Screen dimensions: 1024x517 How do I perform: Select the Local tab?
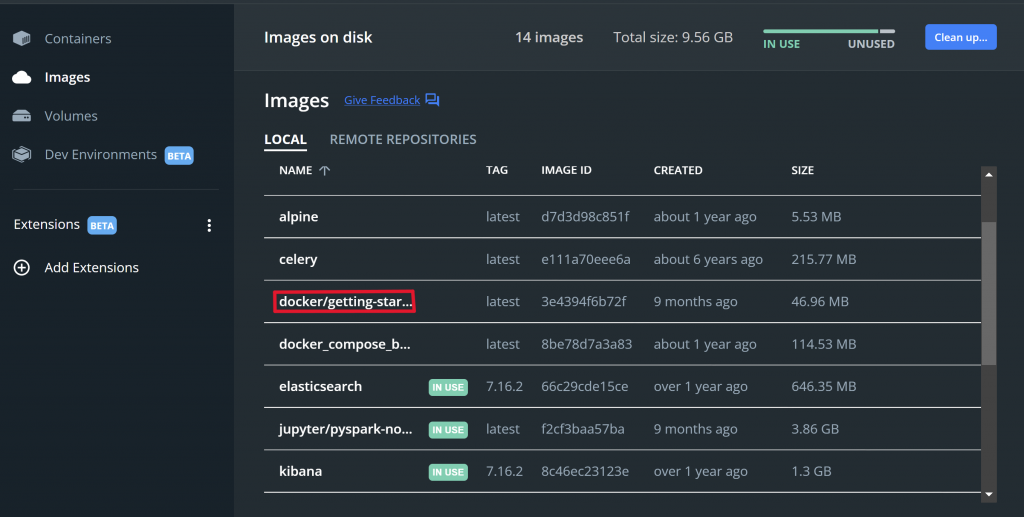tap(285, 140)
